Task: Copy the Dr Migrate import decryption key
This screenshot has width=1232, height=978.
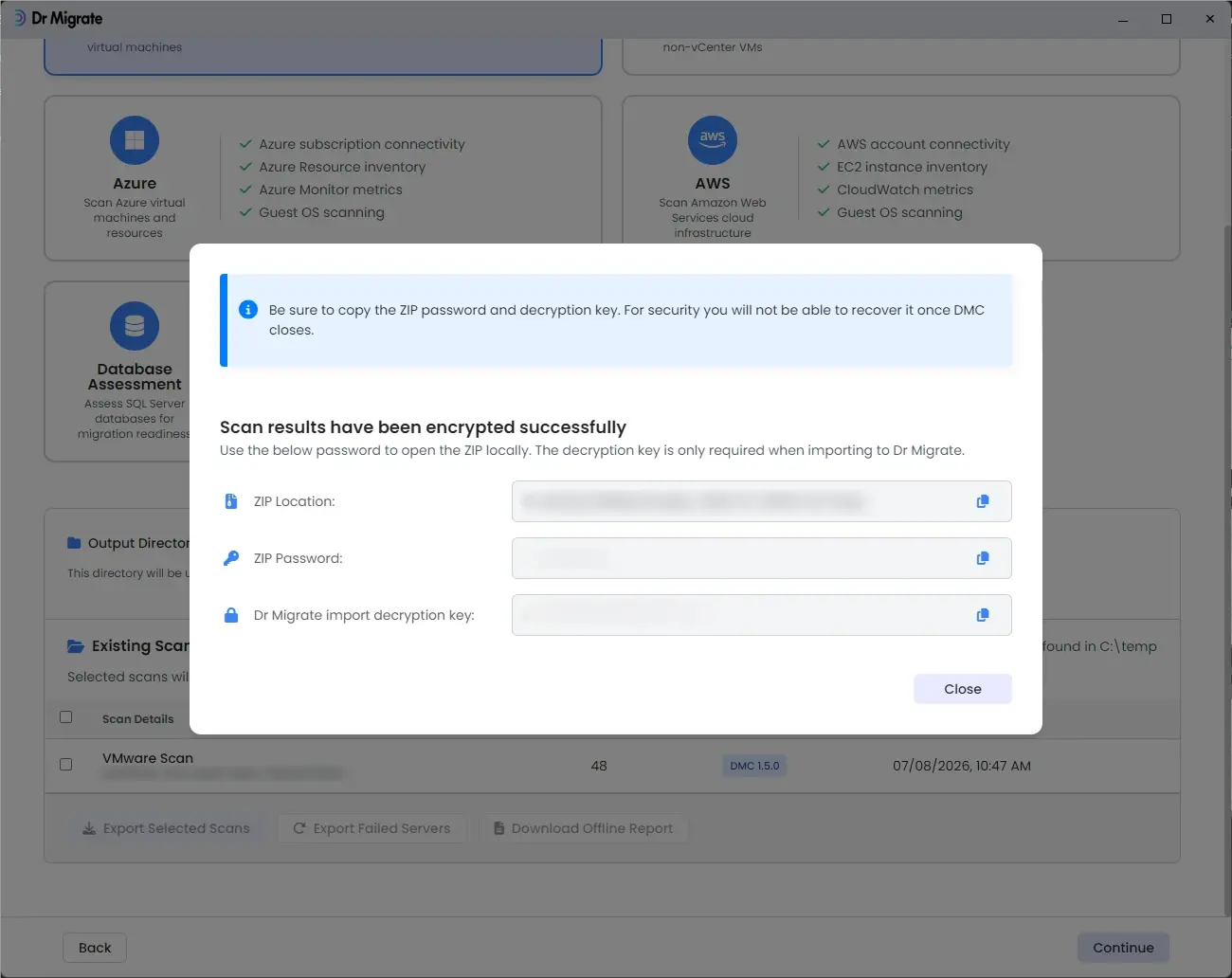Action: [x=983, y=615]
